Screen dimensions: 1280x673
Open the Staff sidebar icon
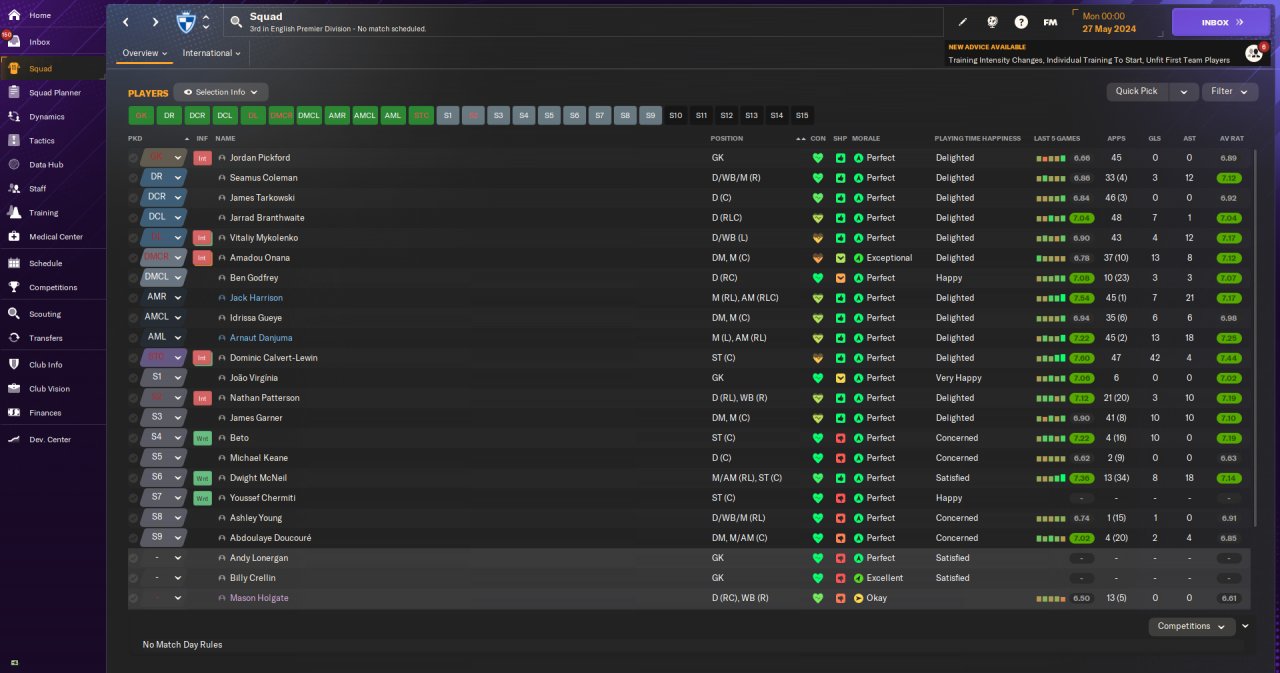[14, 188]
